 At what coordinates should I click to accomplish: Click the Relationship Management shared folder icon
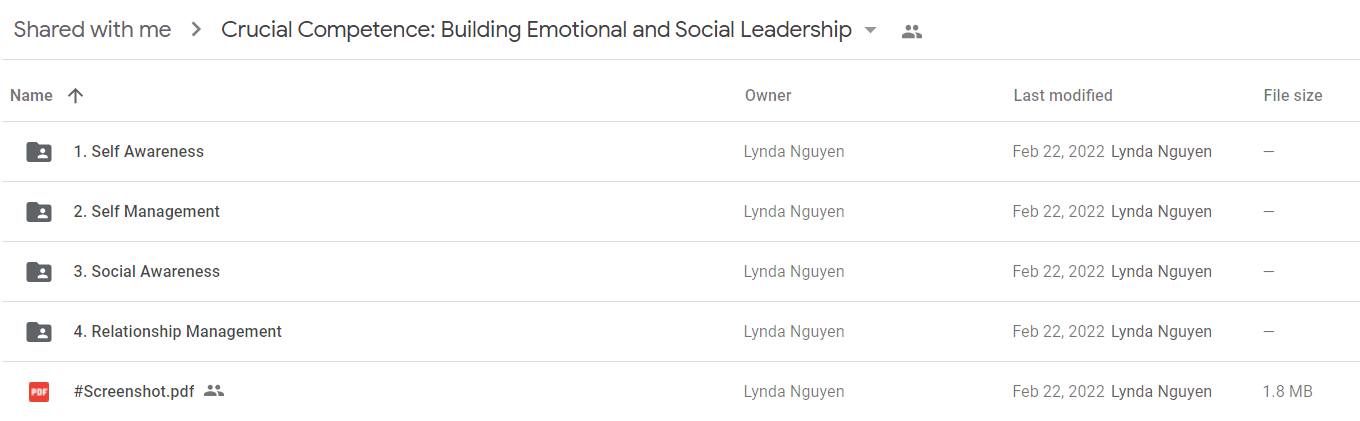(x=39, y=332)
